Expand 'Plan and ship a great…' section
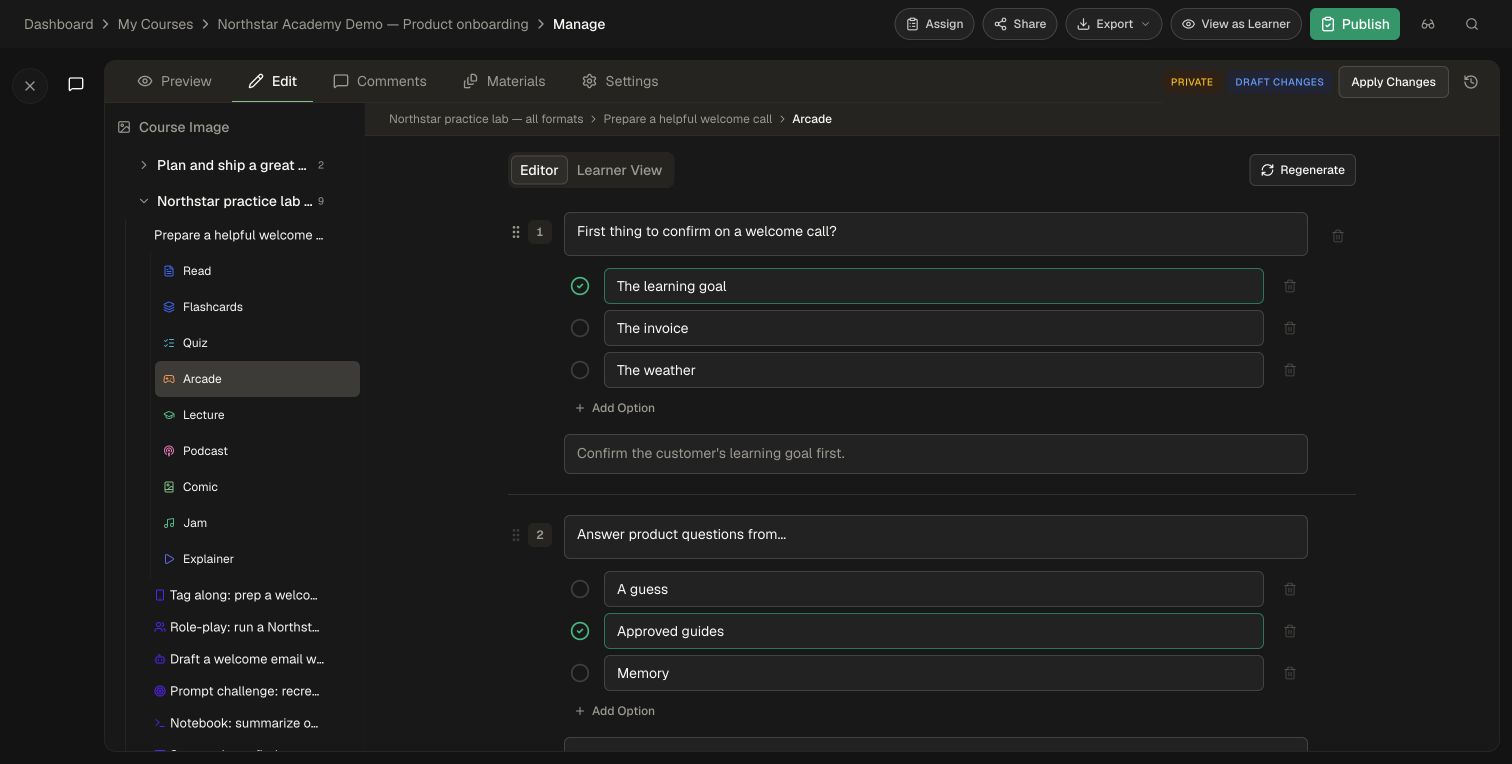The image size is (1512, 764). [x=143, y=165]
